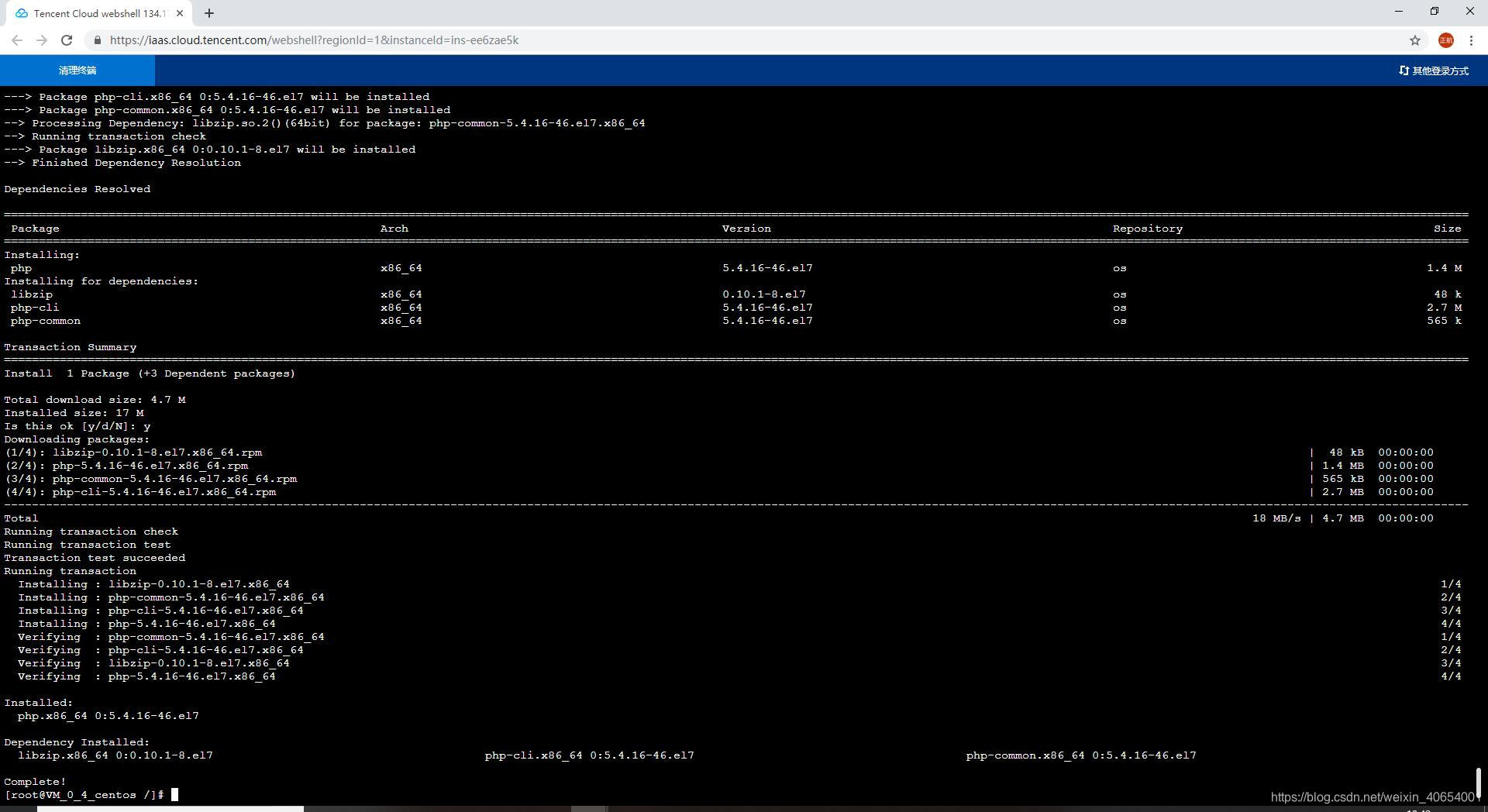Click the 'Repository' column header

click(1148, 229)
